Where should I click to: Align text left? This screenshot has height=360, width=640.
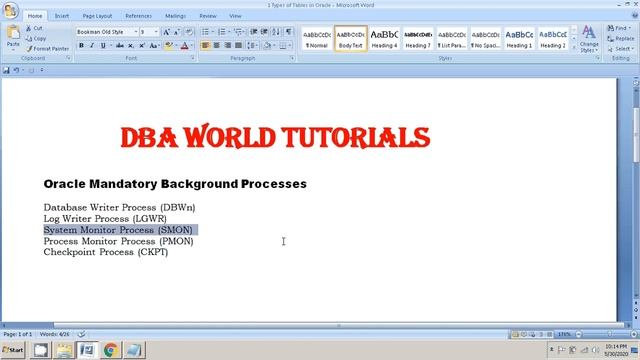pos(205,45)
